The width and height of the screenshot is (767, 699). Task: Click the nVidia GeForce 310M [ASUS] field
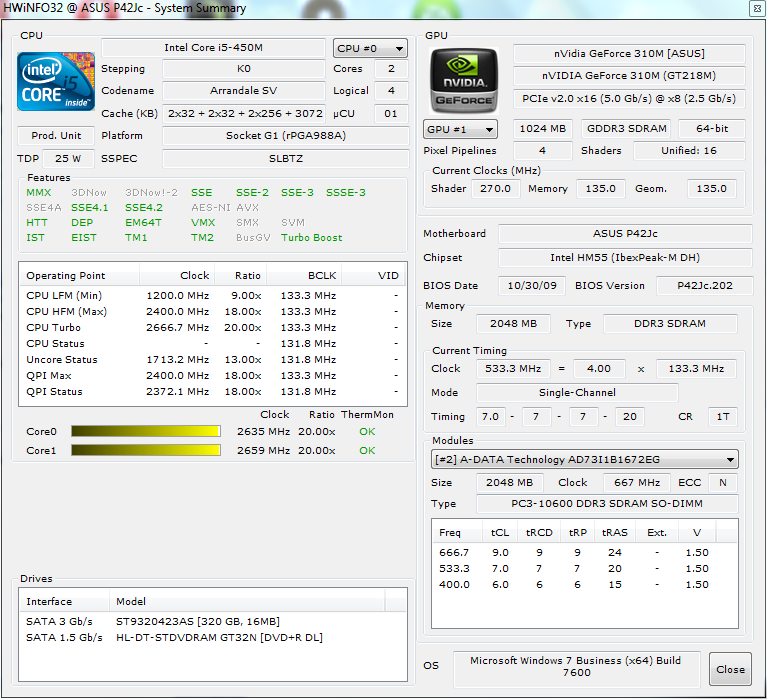click(629, 53)
